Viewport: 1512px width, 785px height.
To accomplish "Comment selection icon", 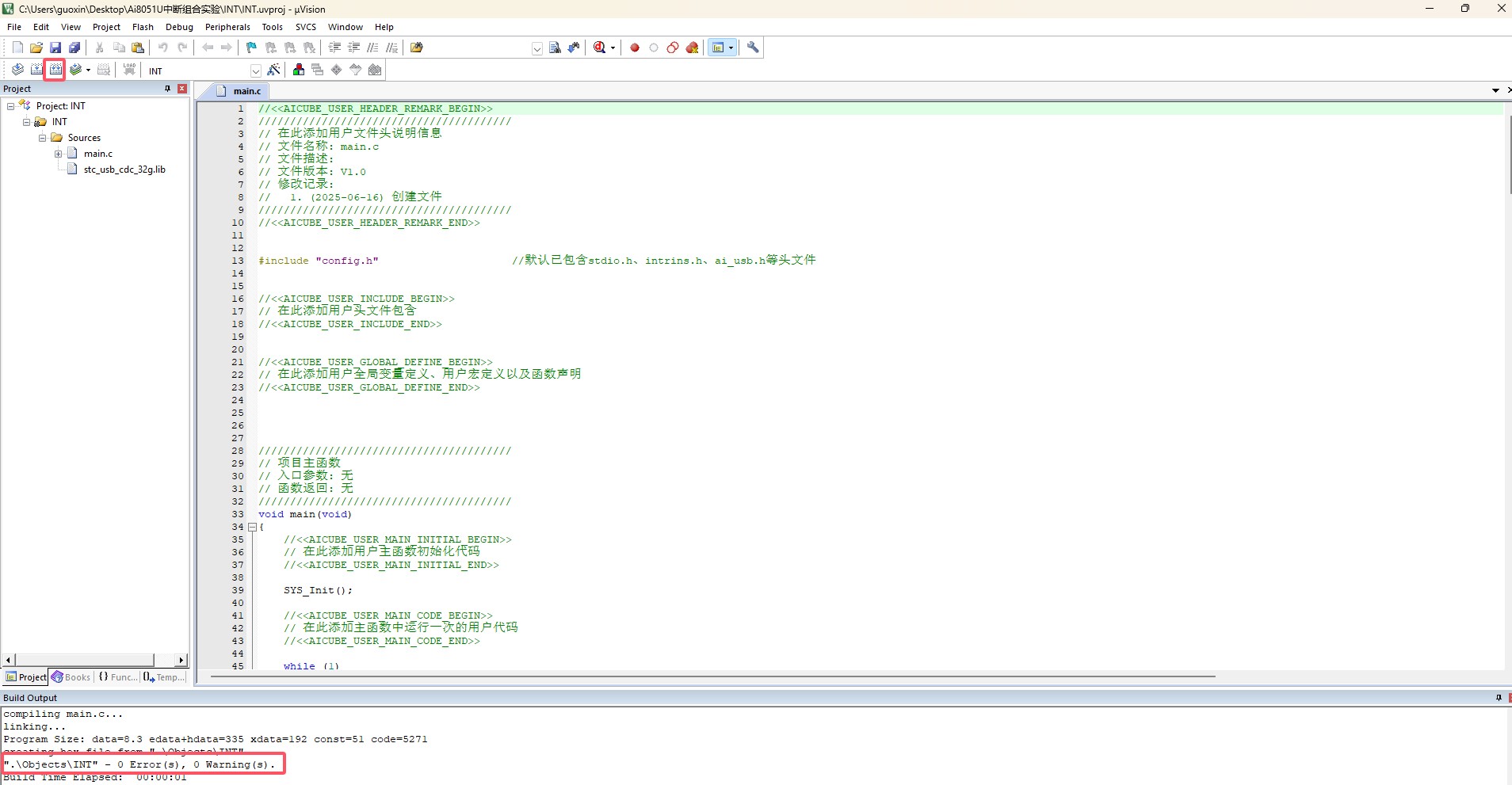I will pos(372,48).
